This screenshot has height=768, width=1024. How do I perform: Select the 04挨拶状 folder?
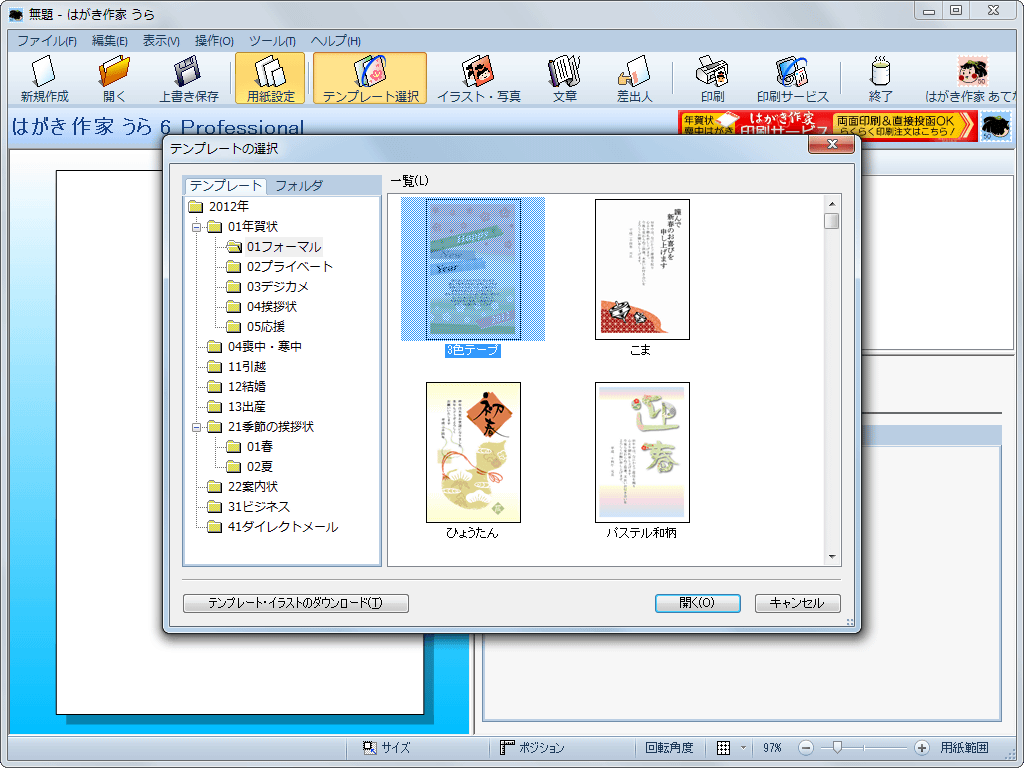tap(262, 306)
